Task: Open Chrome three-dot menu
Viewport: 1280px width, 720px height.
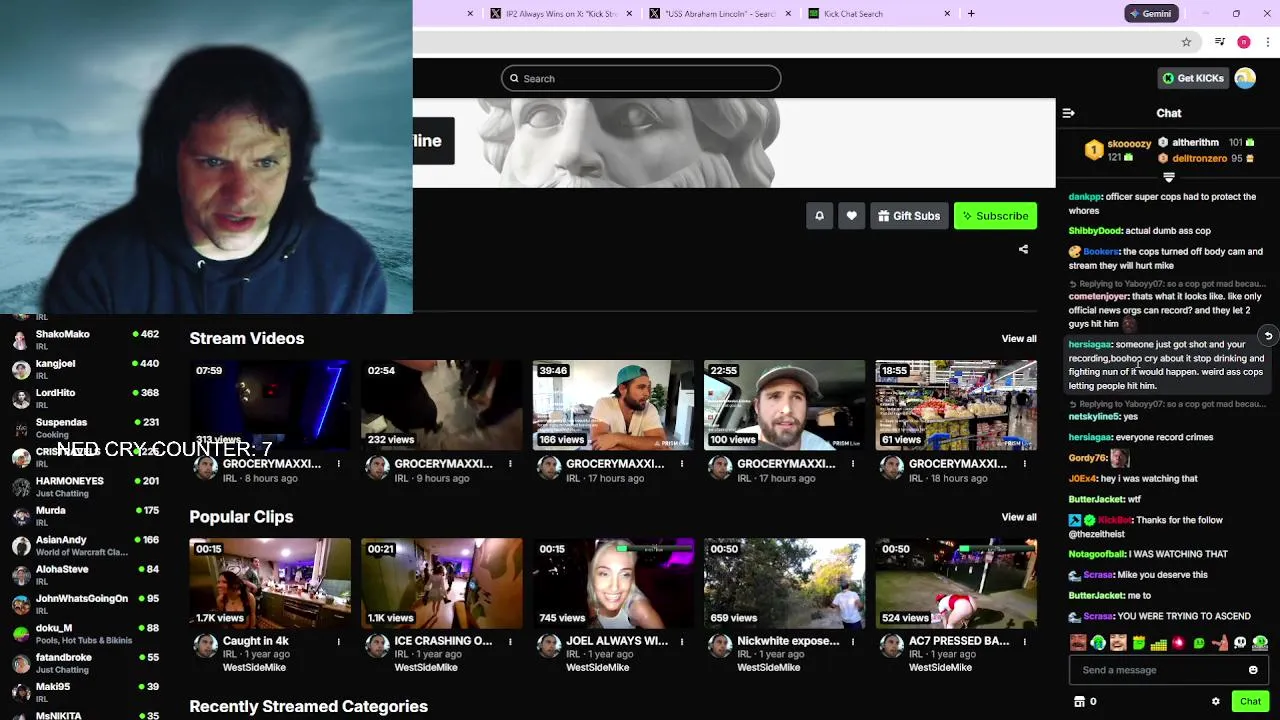Action: (x=1268, y=42)
